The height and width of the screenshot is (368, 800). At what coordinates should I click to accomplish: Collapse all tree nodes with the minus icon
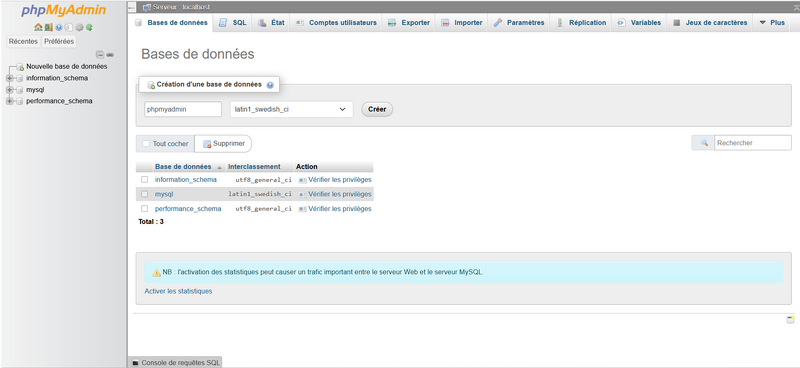100,55
